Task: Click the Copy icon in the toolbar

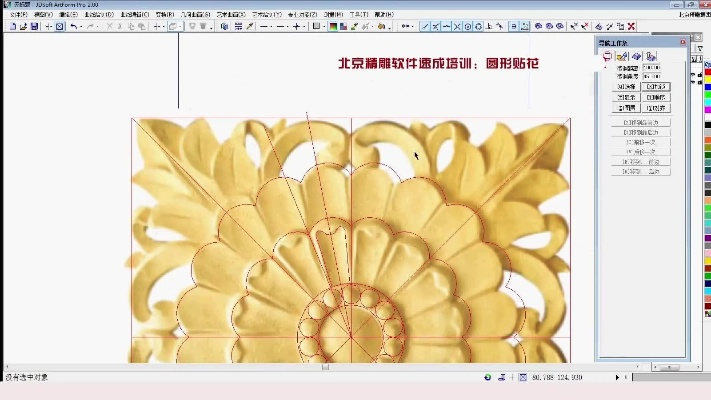Action: coord(131,26)
